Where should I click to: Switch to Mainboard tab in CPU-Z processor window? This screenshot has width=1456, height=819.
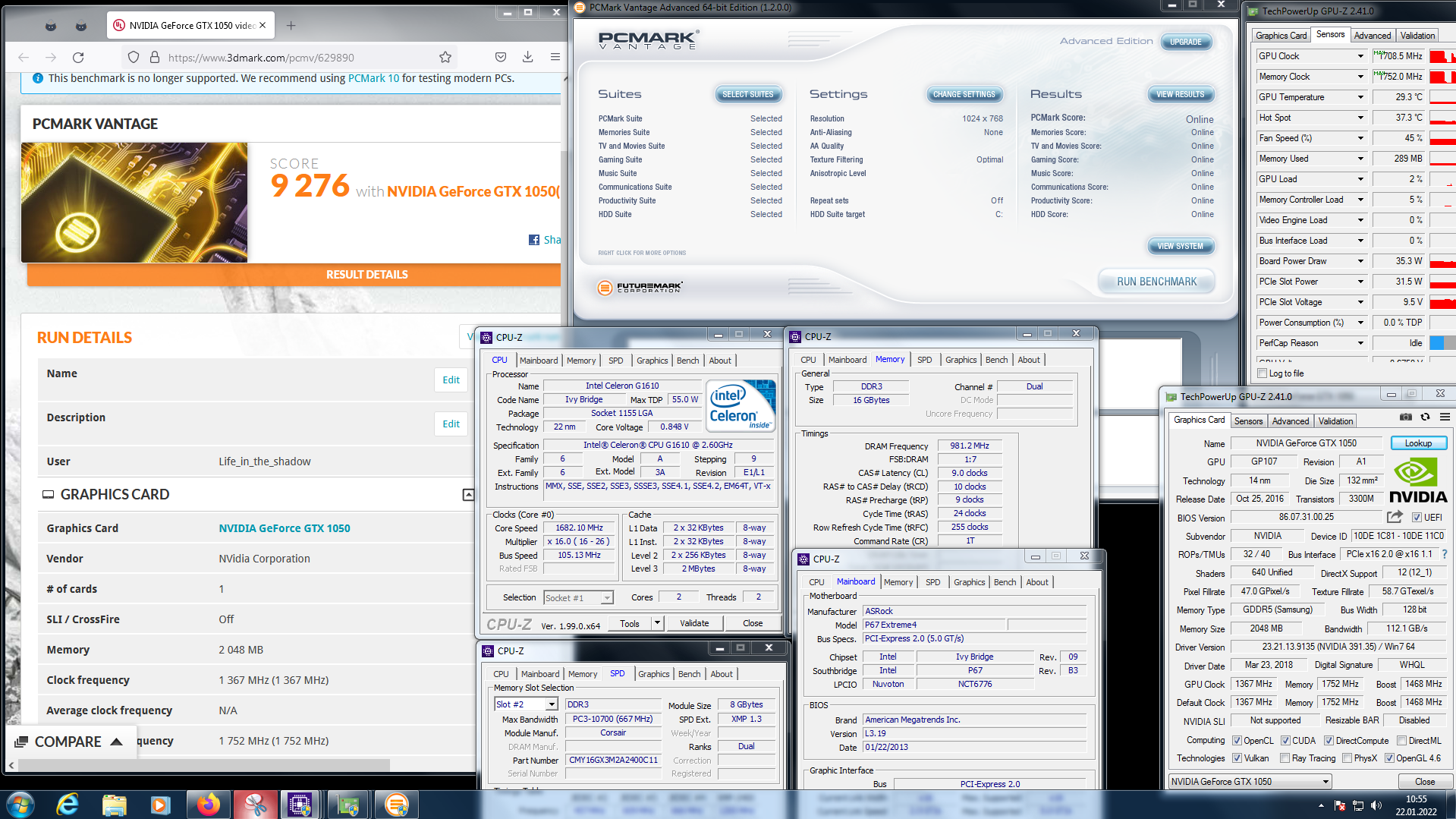(x=539, y=361)
